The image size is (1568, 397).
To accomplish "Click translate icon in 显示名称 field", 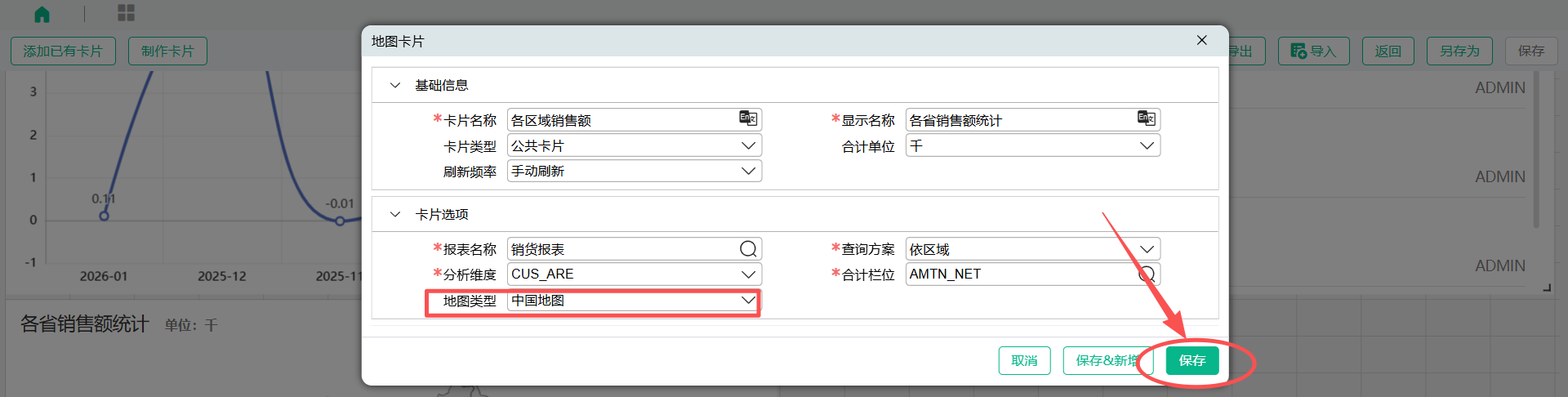I will (x=1146, y=119).
